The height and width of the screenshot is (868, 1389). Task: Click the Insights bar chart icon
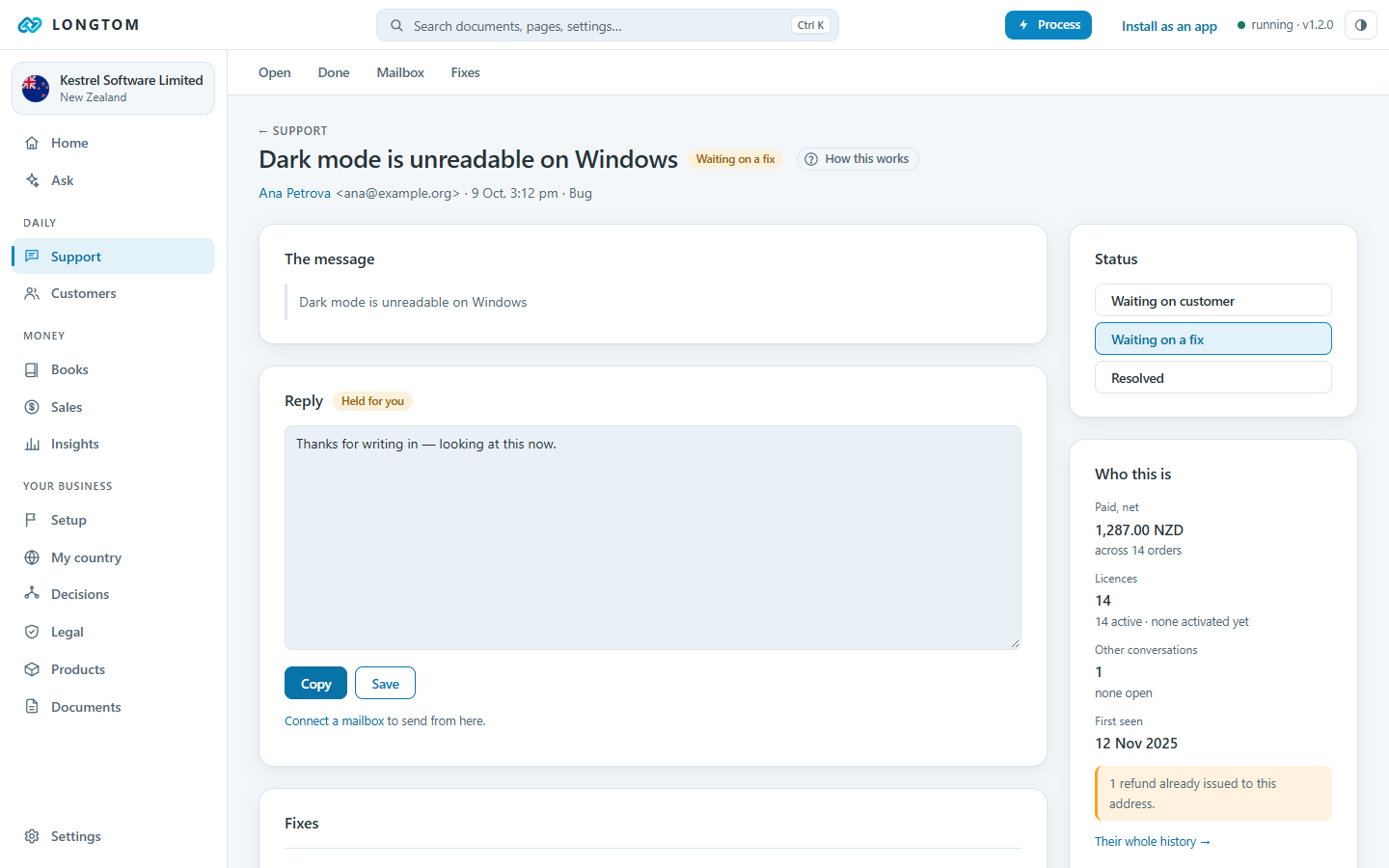(x=32, y=444)
